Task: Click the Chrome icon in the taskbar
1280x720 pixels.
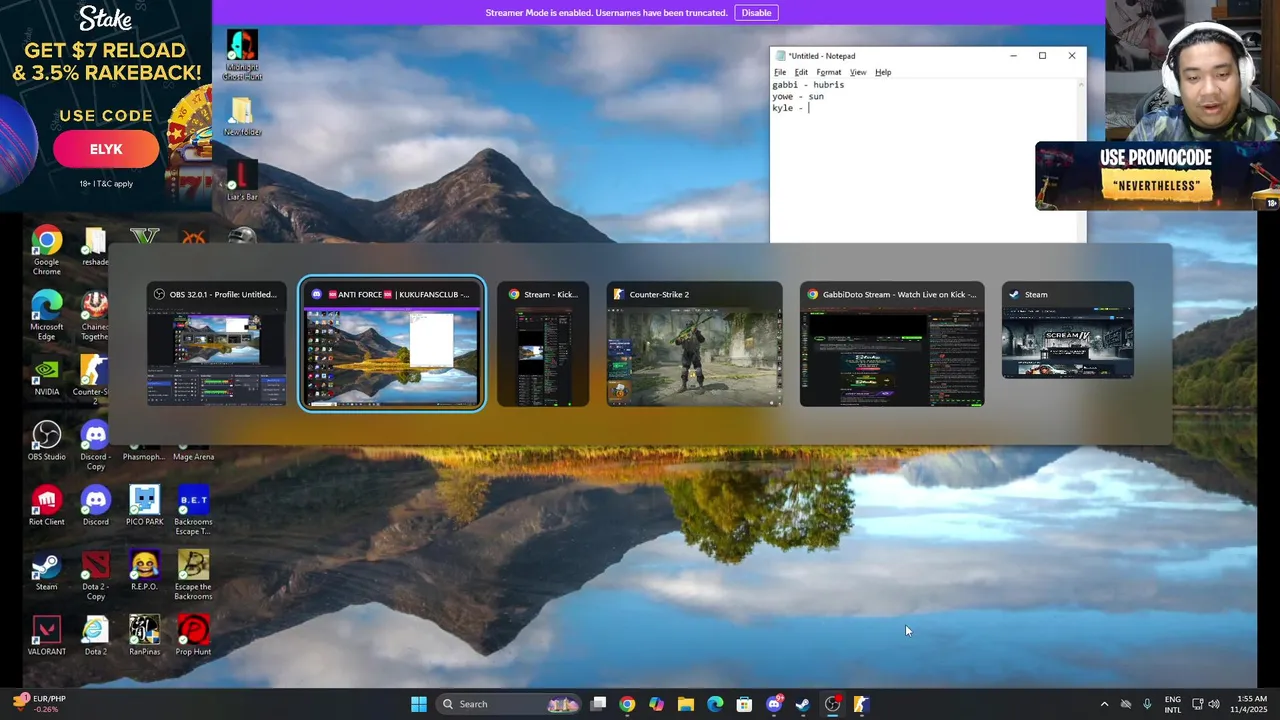Action: coord(627,704)
